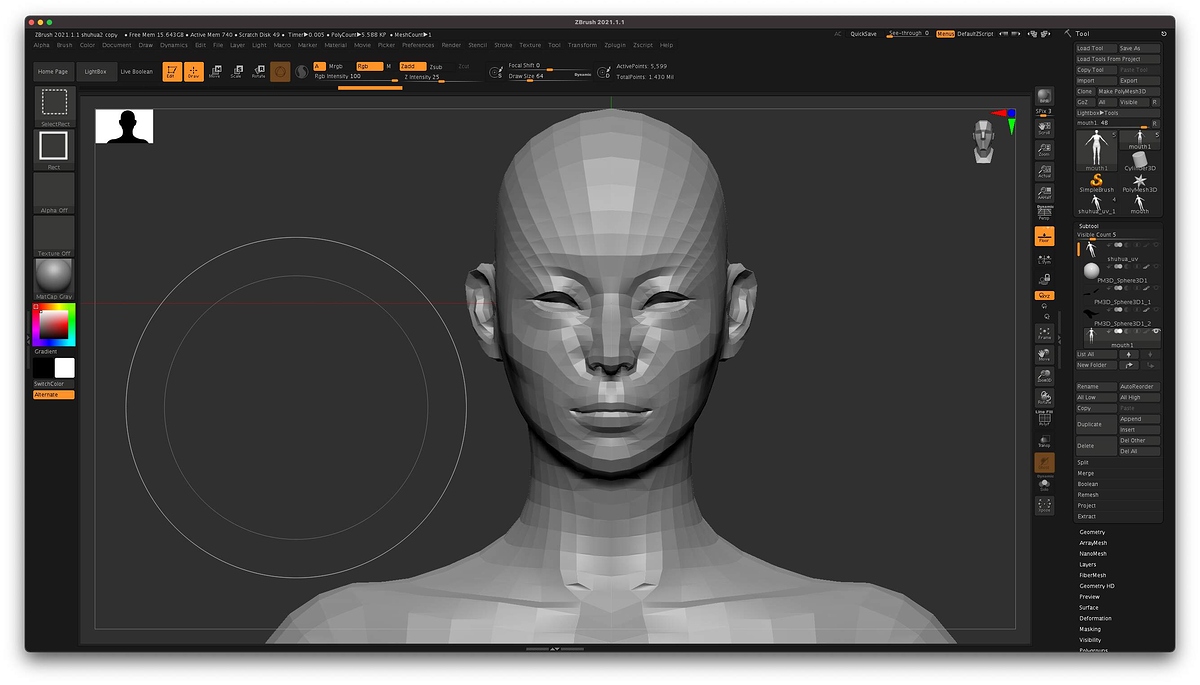Screen dimensions: 1200x685
Task: Enable the Zadd mode
Action: (411, 66)
